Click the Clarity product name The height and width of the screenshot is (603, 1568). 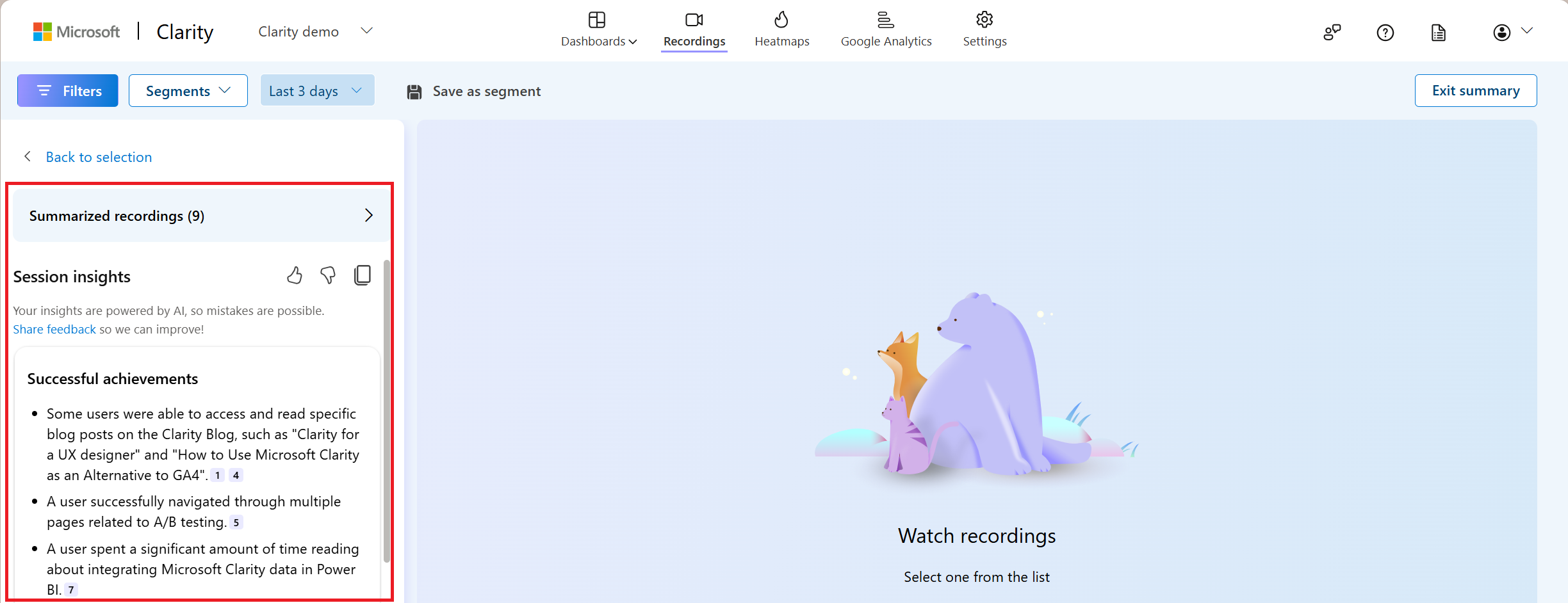click(184, 32)
